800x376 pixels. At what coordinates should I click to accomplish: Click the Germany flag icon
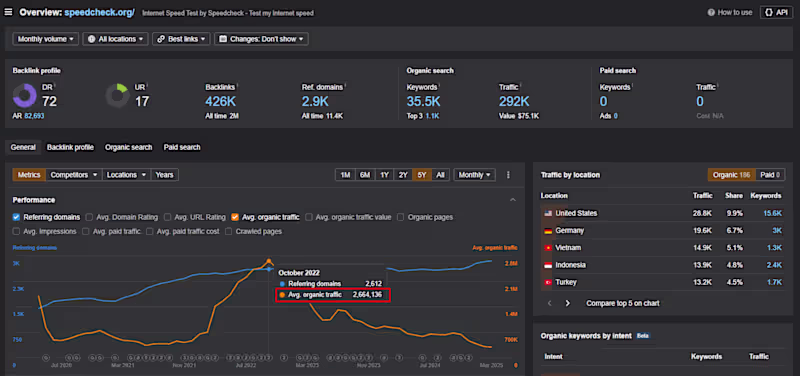pos(548,231)
